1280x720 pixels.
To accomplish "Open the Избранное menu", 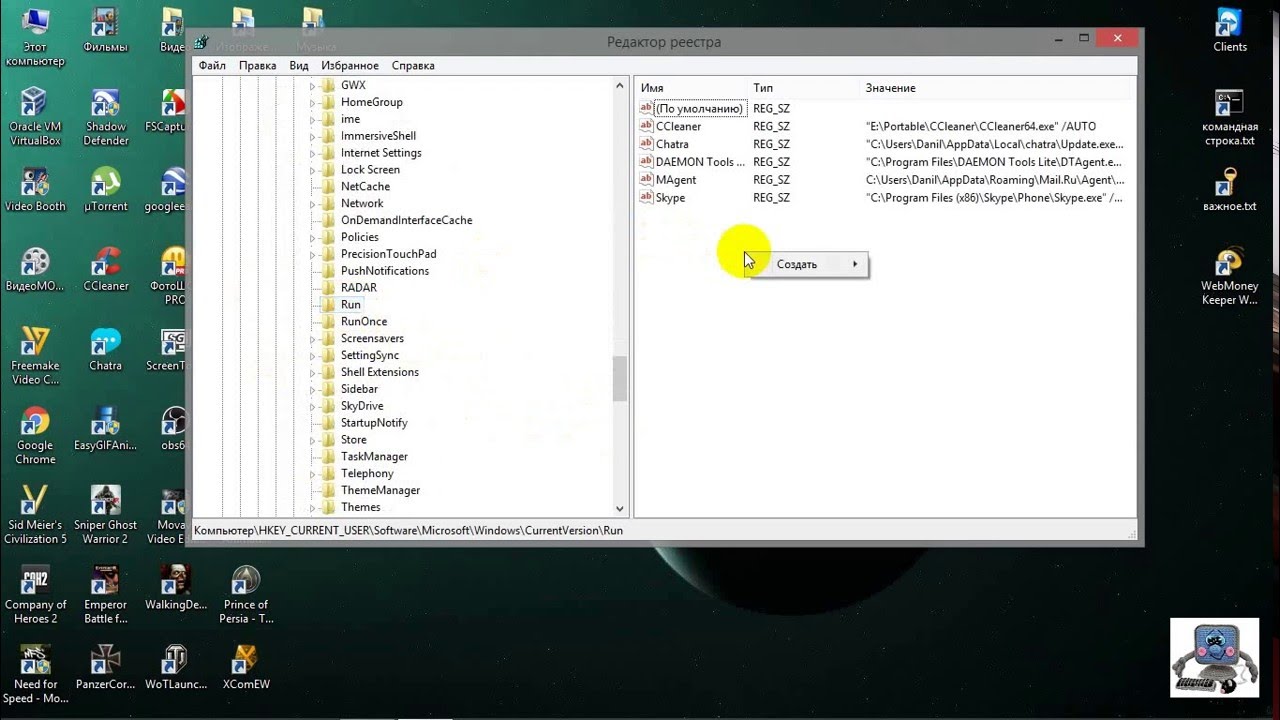I will [x=350, y=65].
